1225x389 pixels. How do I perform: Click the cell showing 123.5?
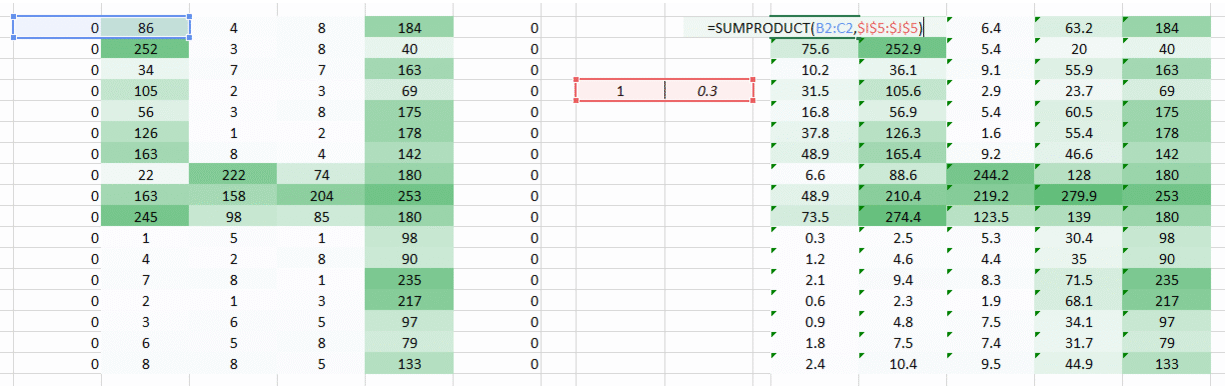point(991,216)
